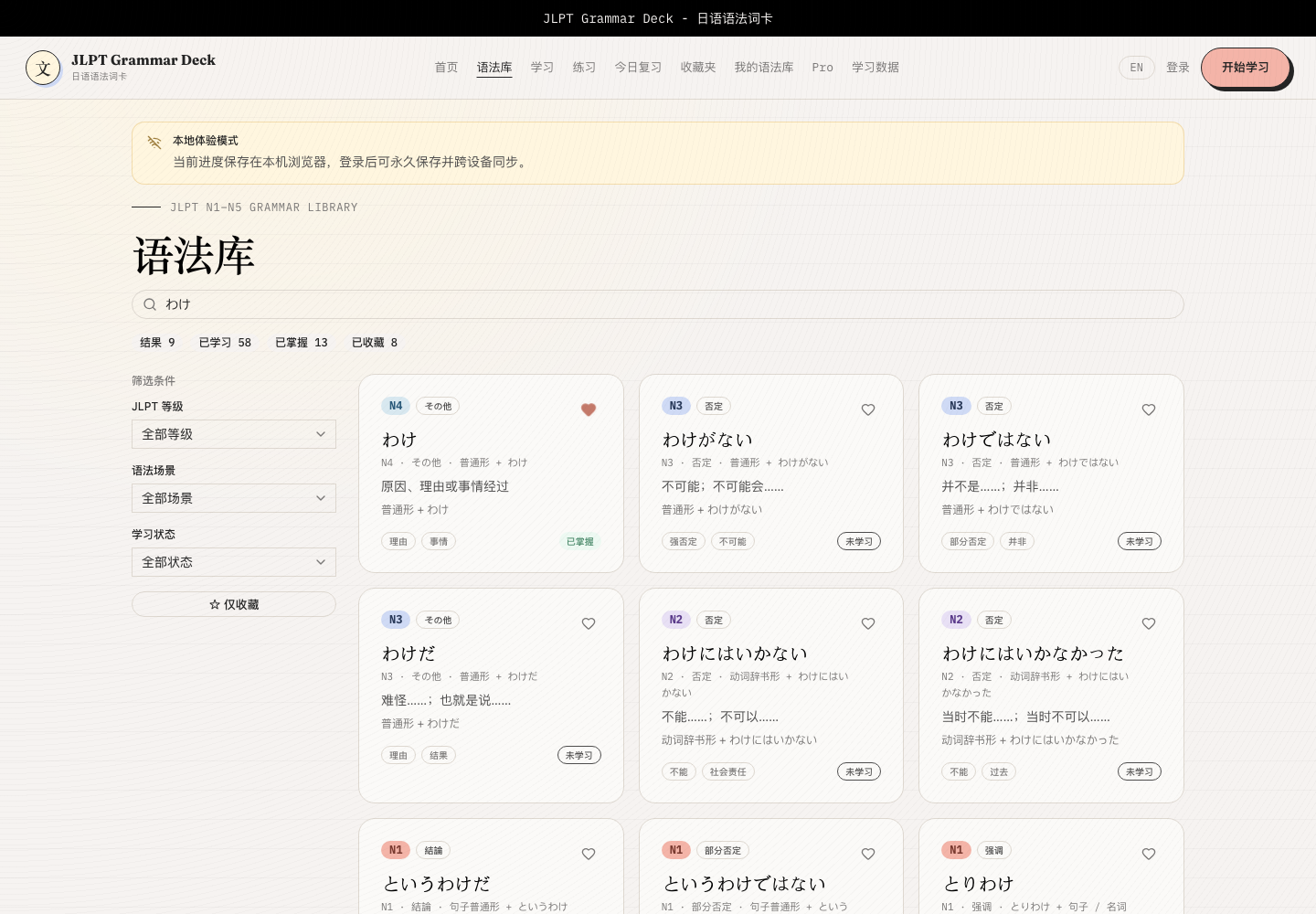The width and height of the screenshot is (1316, 914).
Task: Click the 已学习 58 counter
Action: [225, 343]
